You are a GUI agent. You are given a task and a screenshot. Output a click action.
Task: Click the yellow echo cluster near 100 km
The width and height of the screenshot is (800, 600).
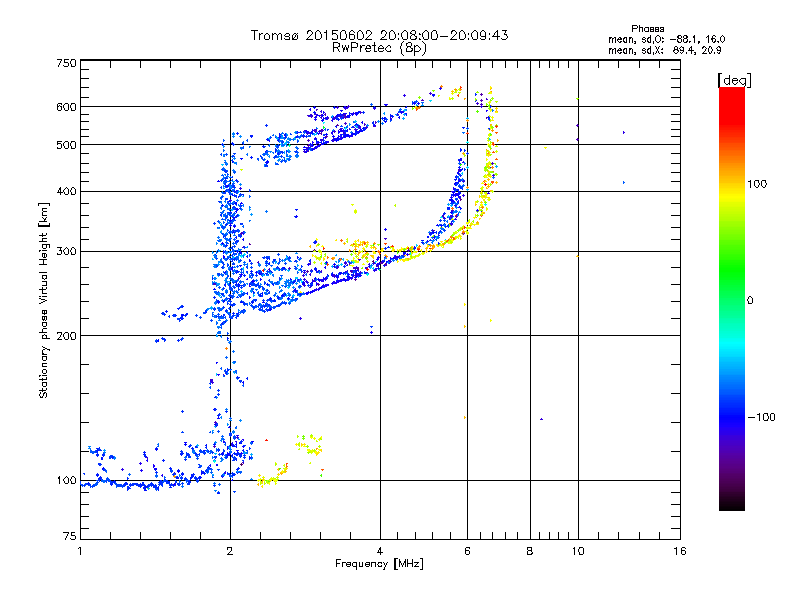(272, 476)
